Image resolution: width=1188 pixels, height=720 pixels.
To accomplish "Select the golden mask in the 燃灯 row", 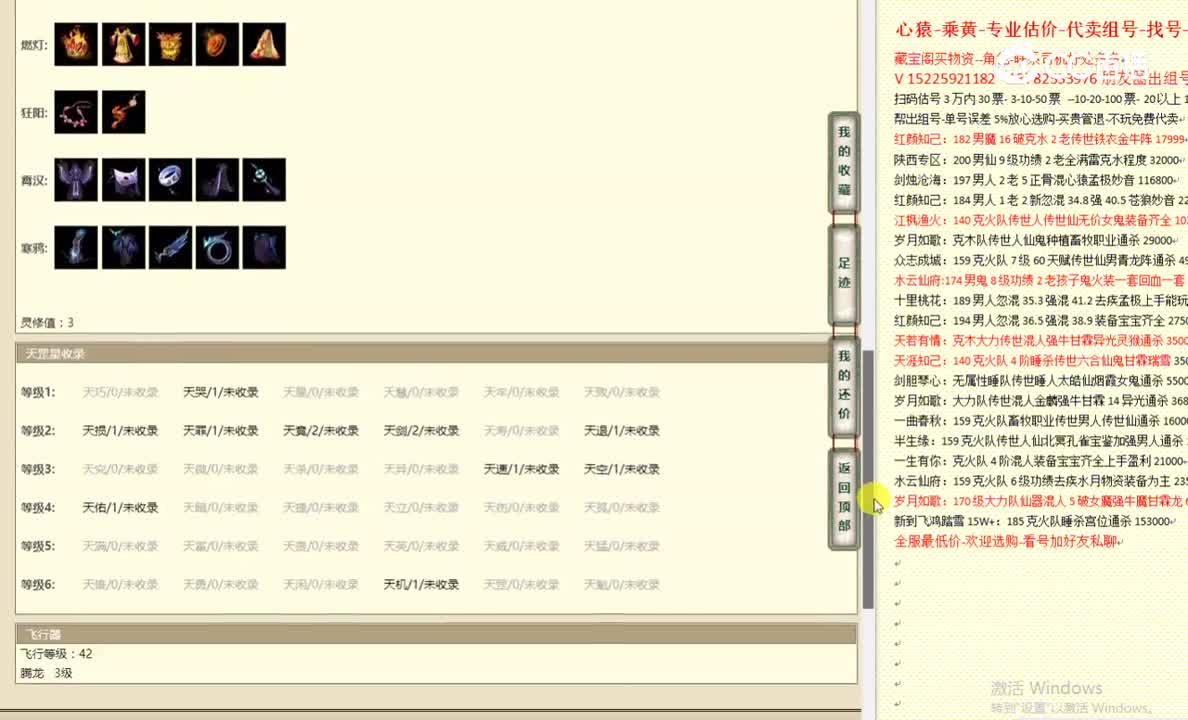I will coord(170,44).
